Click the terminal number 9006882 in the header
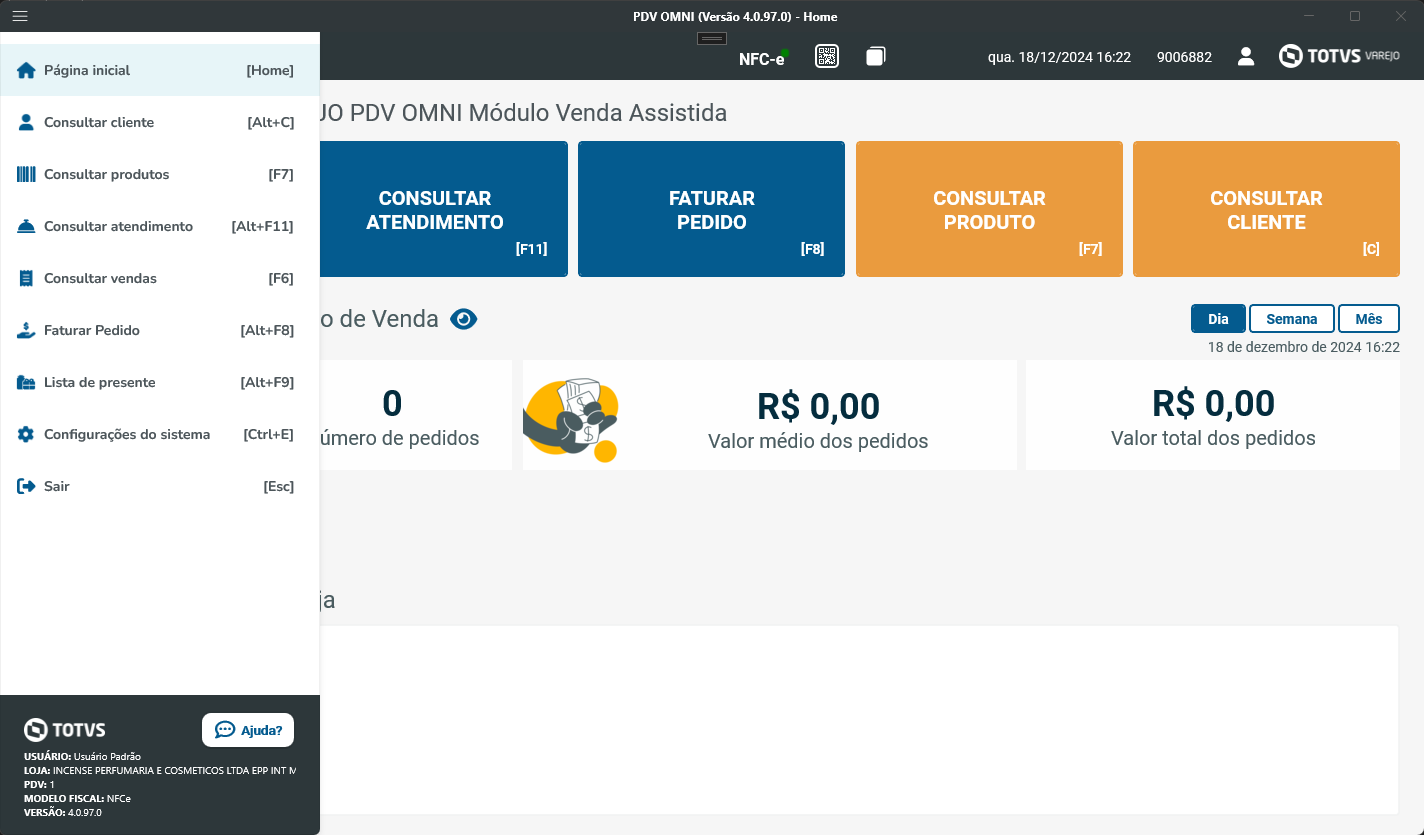Image resolution: width=1424 pixels, height=835 pixels. (x=1184, y=57)
